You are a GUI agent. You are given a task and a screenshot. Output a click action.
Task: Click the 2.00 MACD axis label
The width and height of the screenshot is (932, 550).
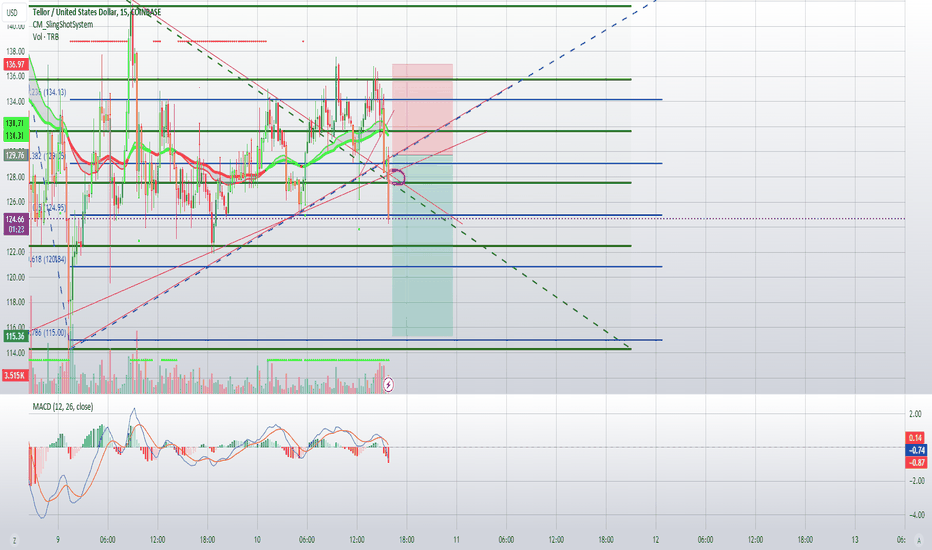point(916,414)
